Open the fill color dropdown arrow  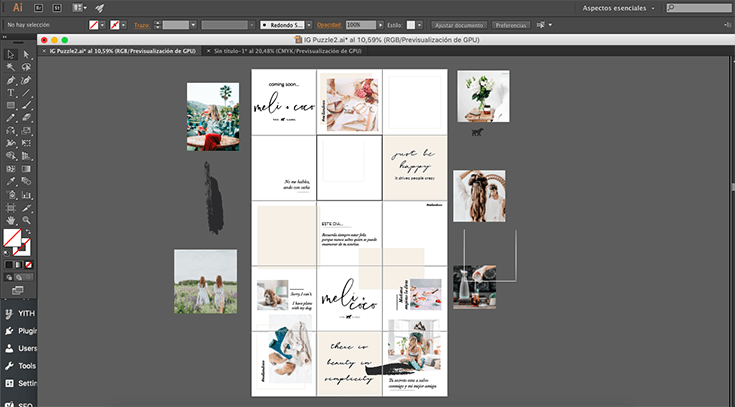(x=103, y=25)
